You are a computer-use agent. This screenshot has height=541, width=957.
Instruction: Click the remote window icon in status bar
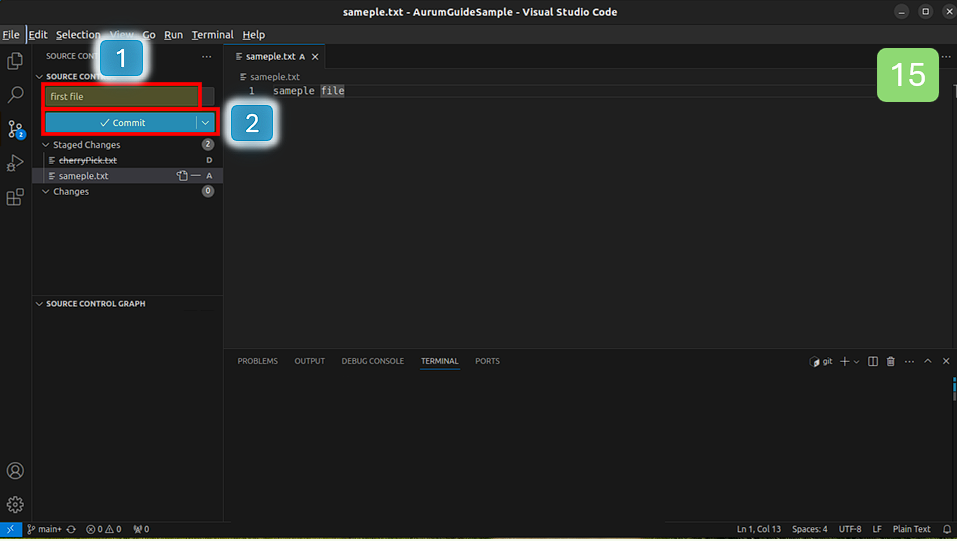coord(10,529)
